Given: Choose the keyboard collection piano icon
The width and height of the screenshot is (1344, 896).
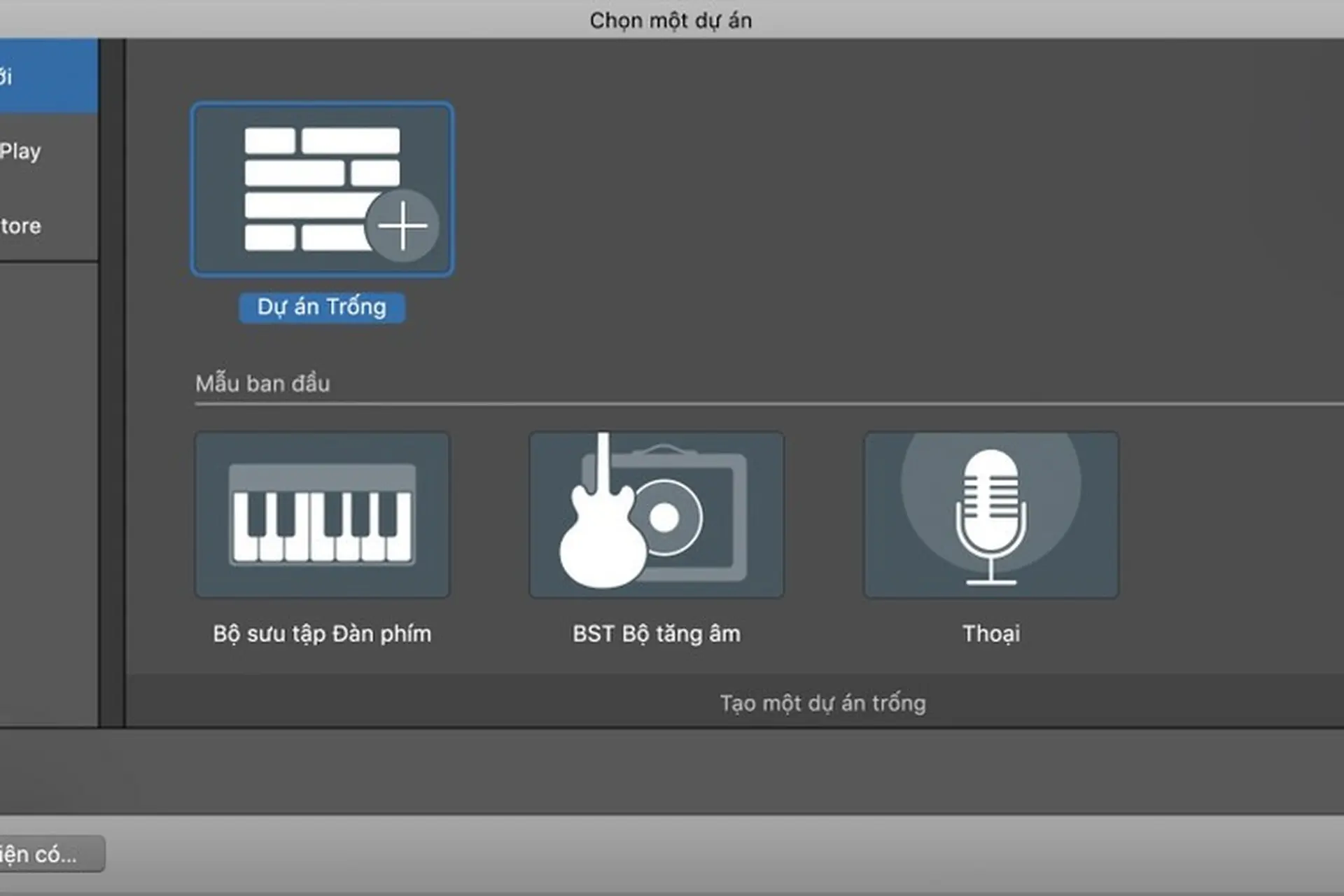Looking at the screenshot, I should pyautogui.click(x=322, y=514).
